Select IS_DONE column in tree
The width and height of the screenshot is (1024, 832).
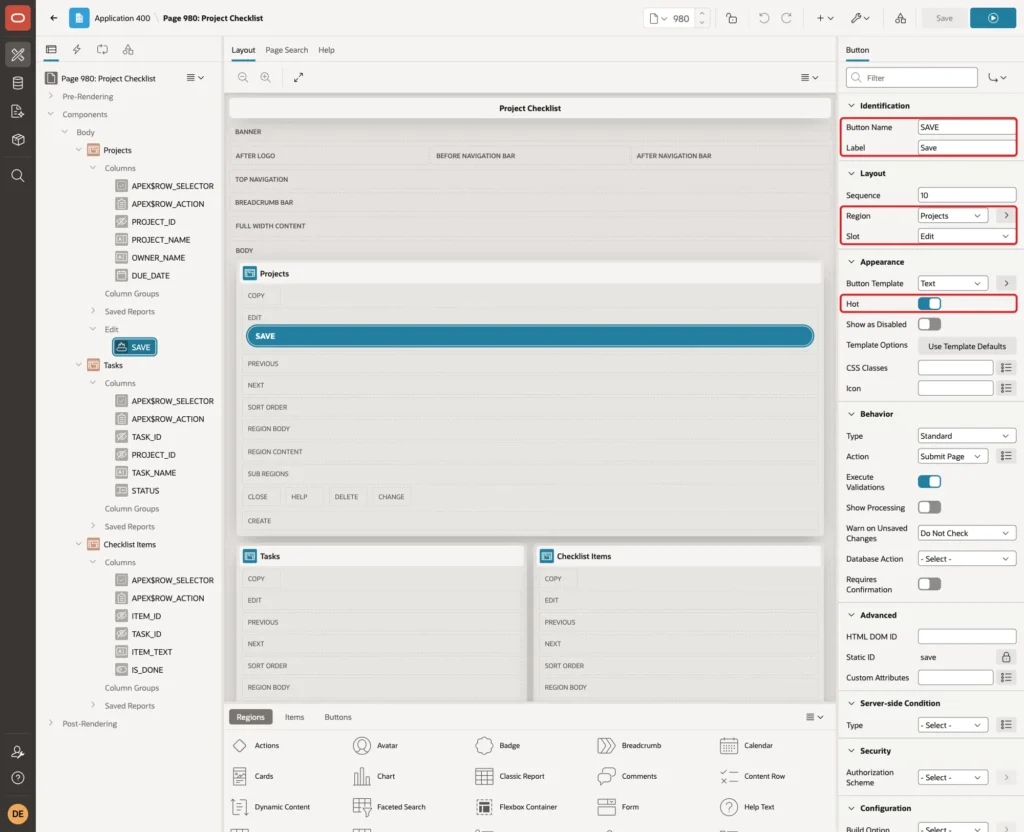(x=147, y=669)
